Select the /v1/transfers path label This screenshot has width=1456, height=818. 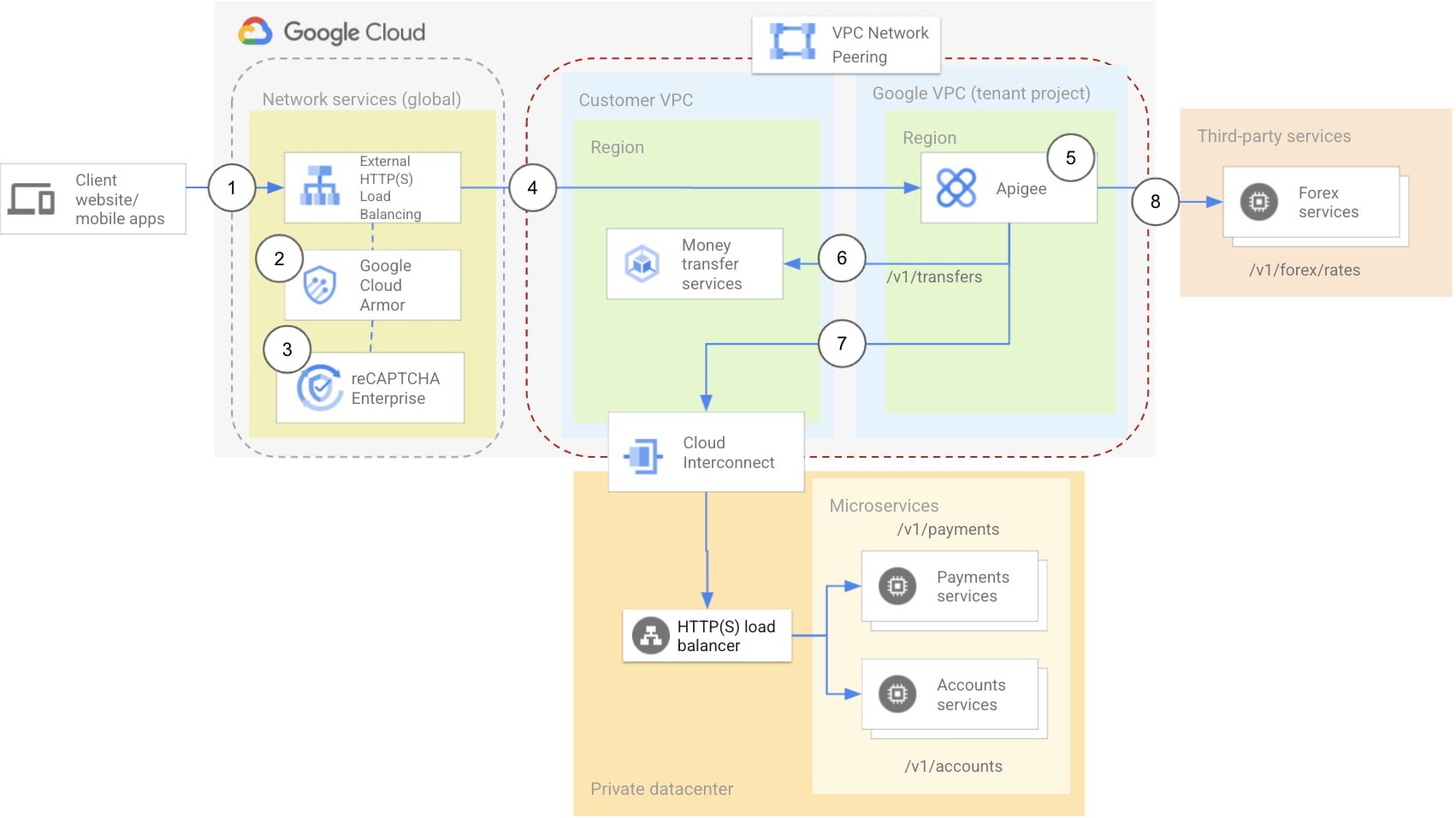933,276
